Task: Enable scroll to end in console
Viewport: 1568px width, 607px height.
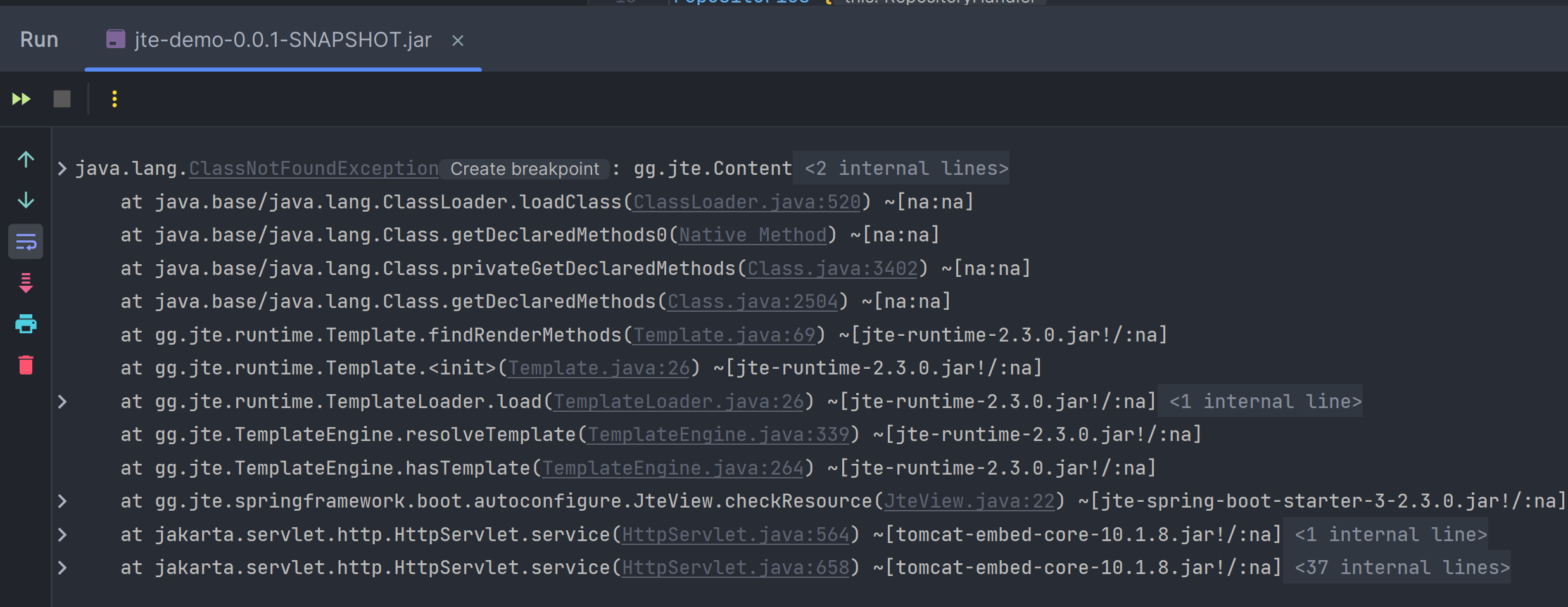Action: pyautogui.click(x=25, y=283)
